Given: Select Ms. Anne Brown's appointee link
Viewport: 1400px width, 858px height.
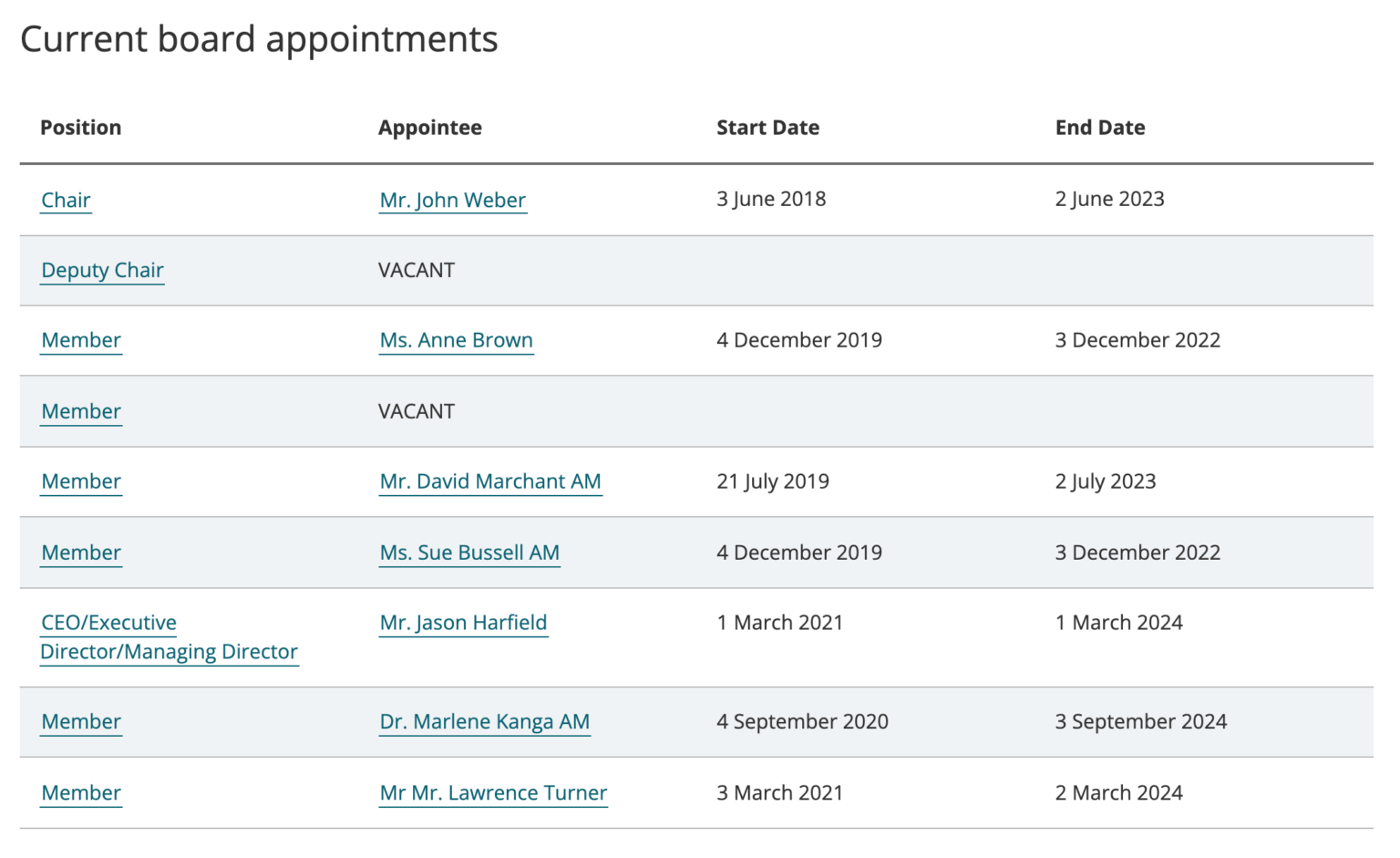Looking at the screenshot, I should (x=456, y=340).
